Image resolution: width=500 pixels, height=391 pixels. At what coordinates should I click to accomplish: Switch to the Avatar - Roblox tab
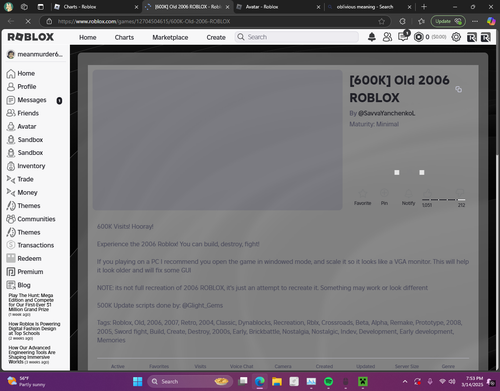pos(278,7)
